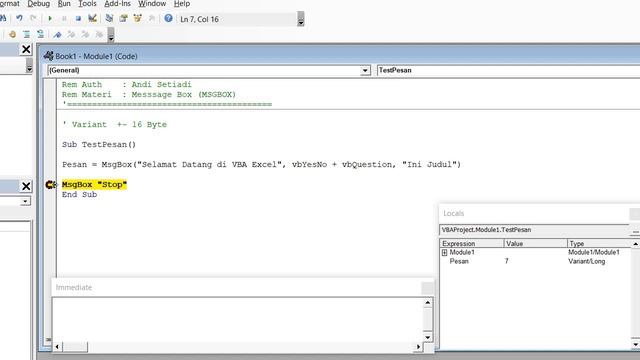Viewport: 640px width, 360px height.
Task: Click the Next Bookmark icon
Action: point(71,35)
